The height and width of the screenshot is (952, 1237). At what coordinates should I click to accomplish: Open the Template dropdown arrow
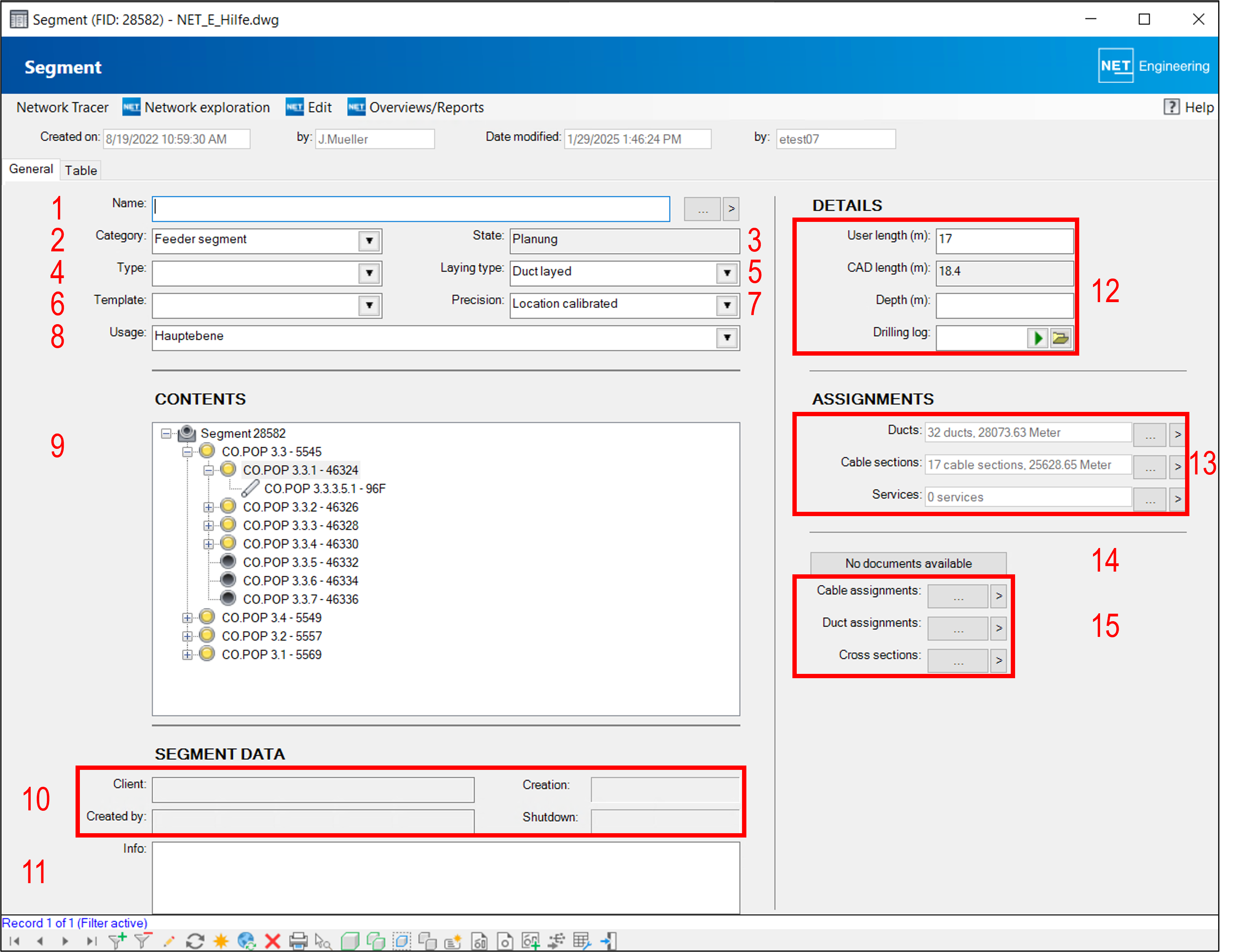(x=369, y=305)
